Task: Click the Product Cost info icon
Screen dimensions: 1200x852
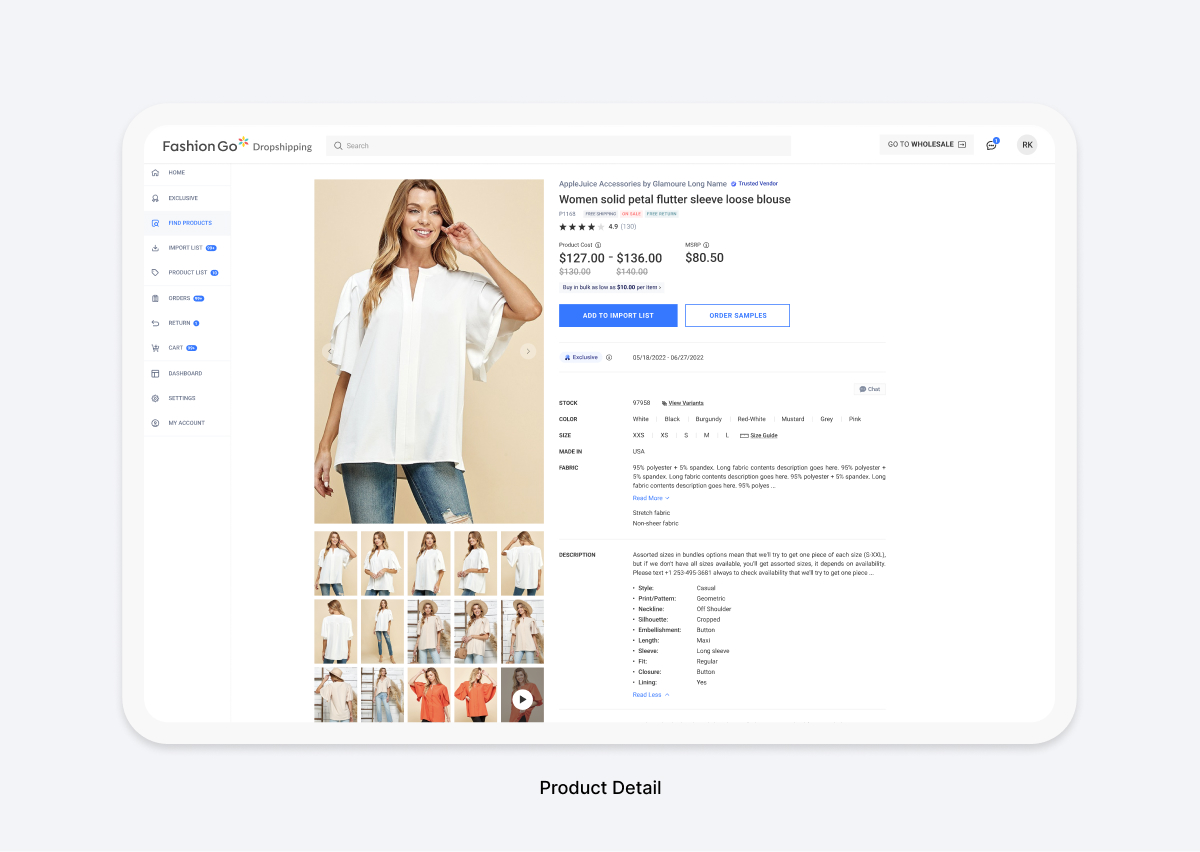Action: point(598,245)
